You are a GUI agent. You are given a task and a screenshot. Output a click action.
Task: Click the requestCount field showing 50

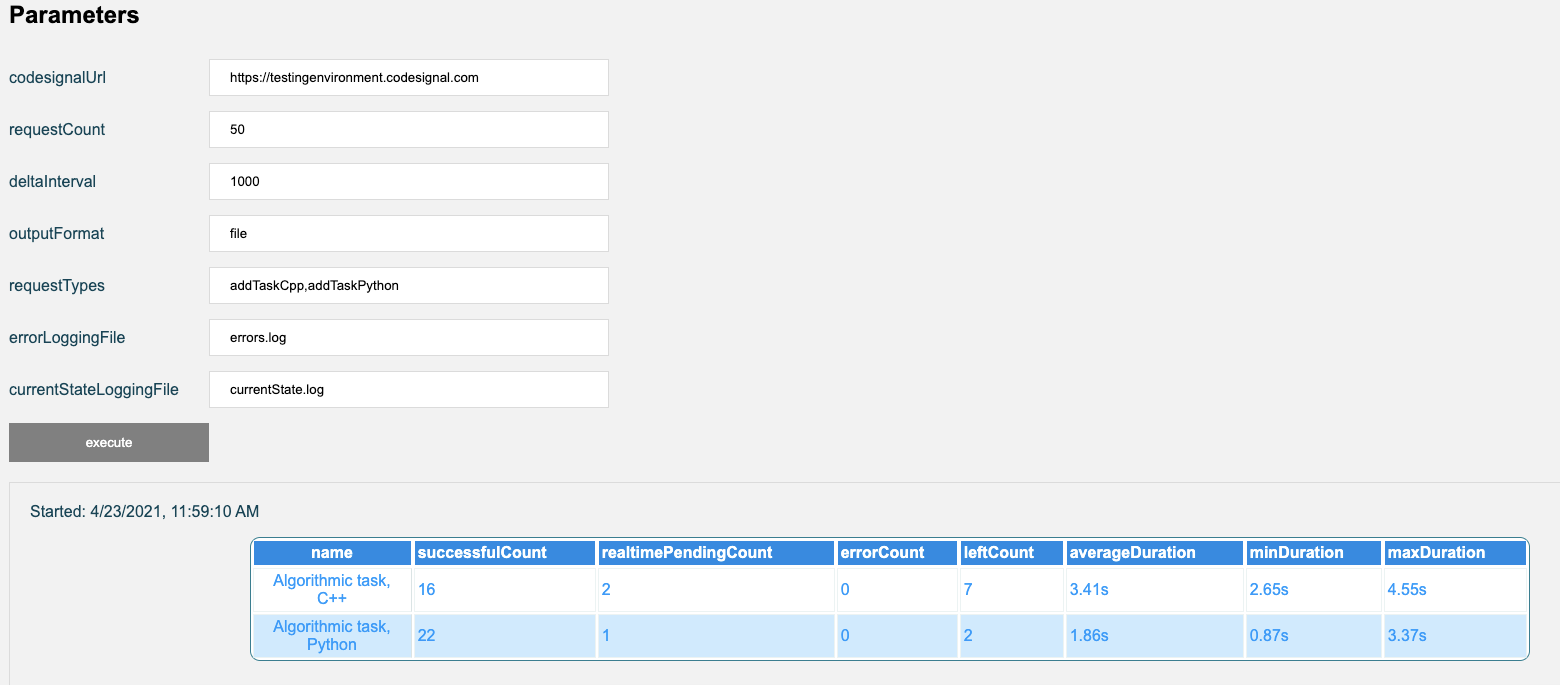409,129
